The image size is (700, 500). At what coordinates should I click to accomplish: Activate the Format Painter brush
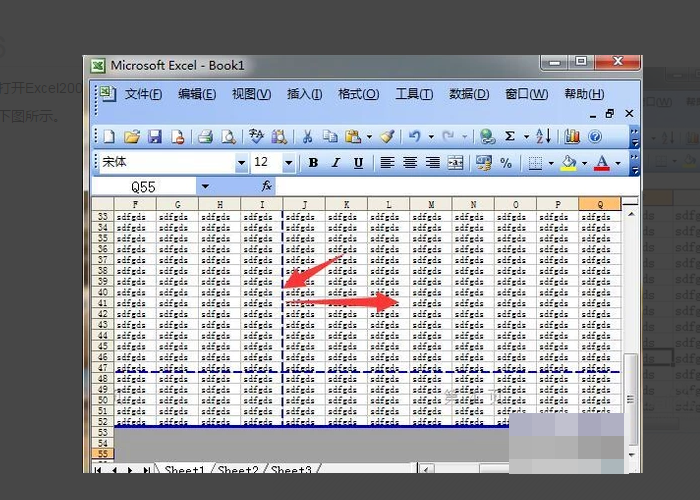click(x=388, y=137)
